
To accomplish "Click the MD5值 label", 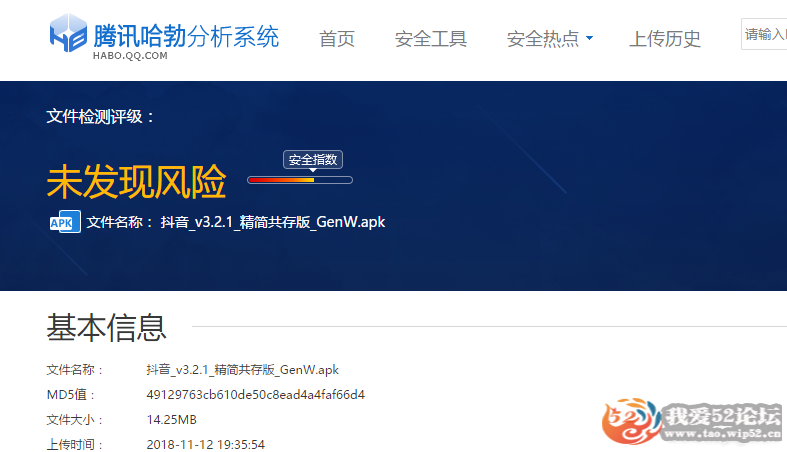I will click(71, 395).
